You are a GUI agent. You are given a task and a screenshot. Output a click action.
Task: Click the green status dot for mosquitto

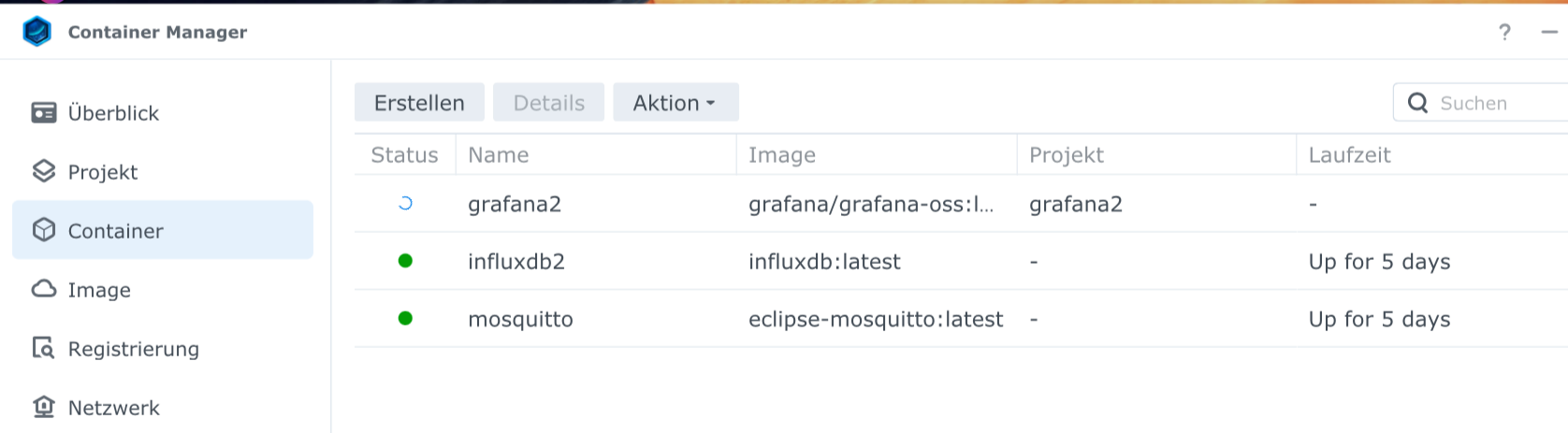coord(405,318)
